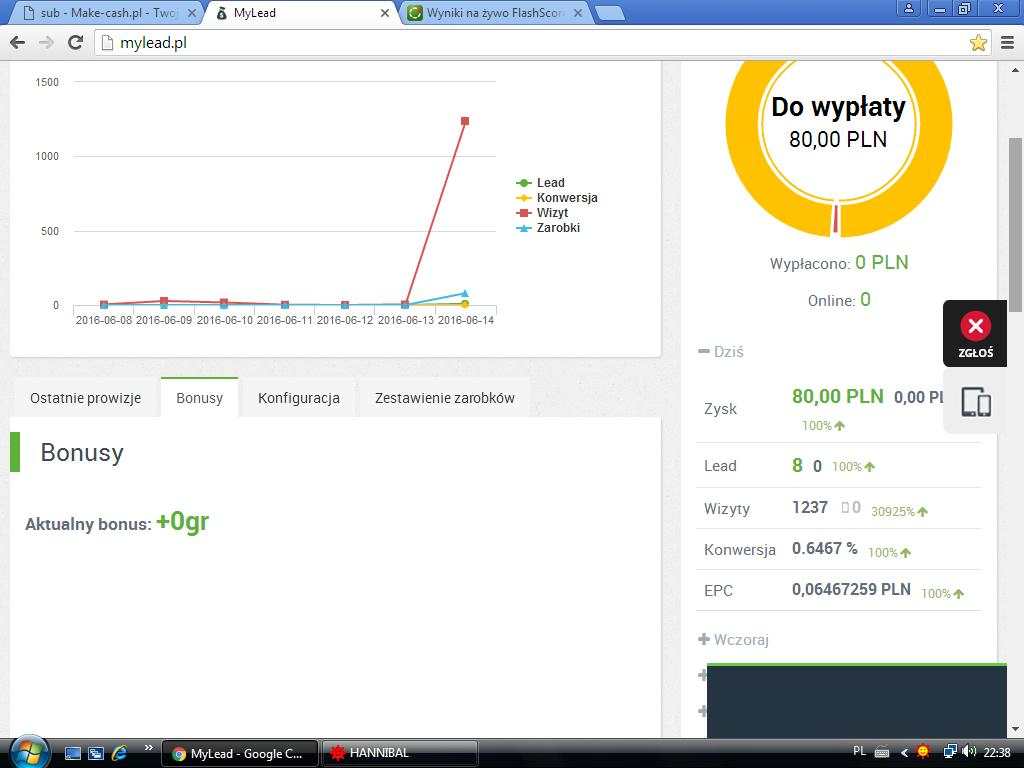
Task: Bookmark page with the star icon
Action: tap(978, 43)
